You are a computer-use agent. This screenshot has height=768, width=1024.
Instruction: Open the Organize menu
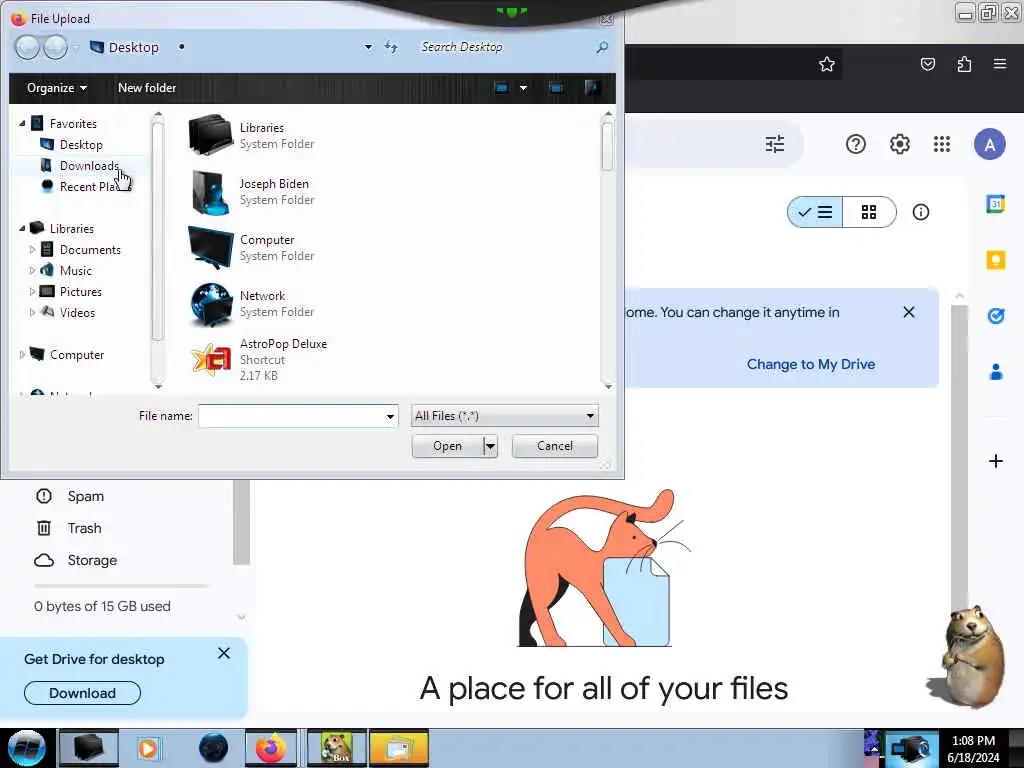pos(57,88)
